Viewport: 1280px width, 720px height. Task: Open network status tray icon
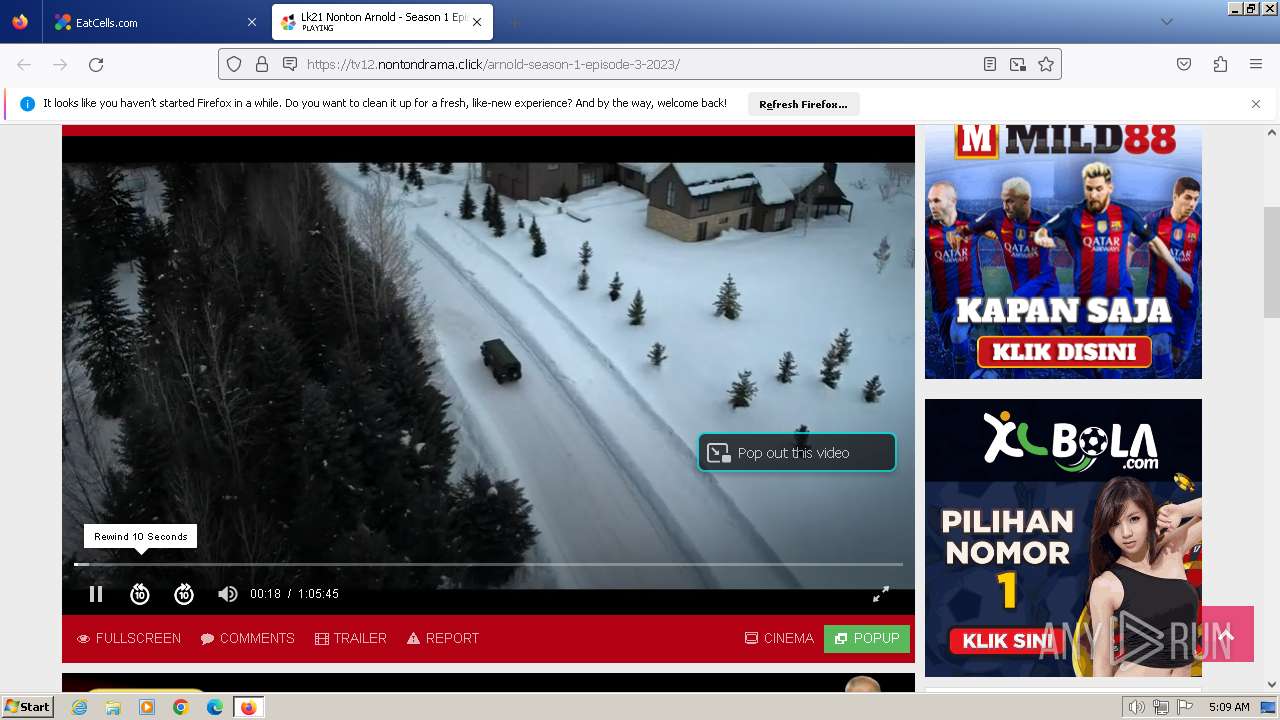pos(1161,707)
